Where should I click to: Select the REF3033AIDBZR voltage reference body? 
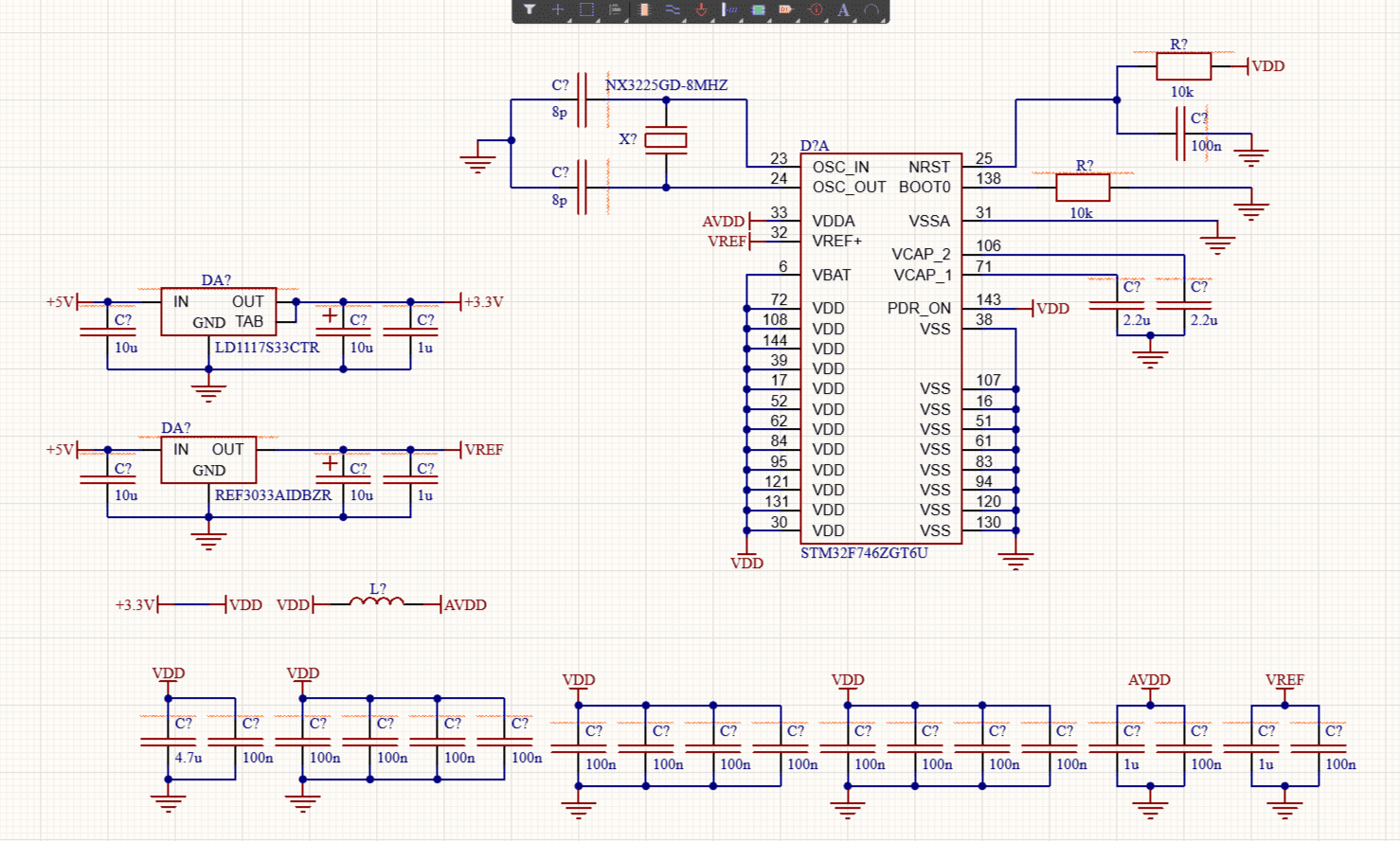208,459
